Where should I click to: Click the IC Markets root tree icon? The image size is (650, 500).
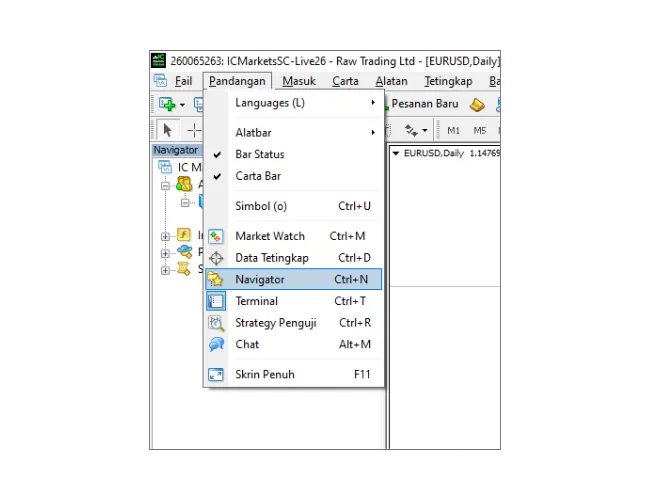165,167
